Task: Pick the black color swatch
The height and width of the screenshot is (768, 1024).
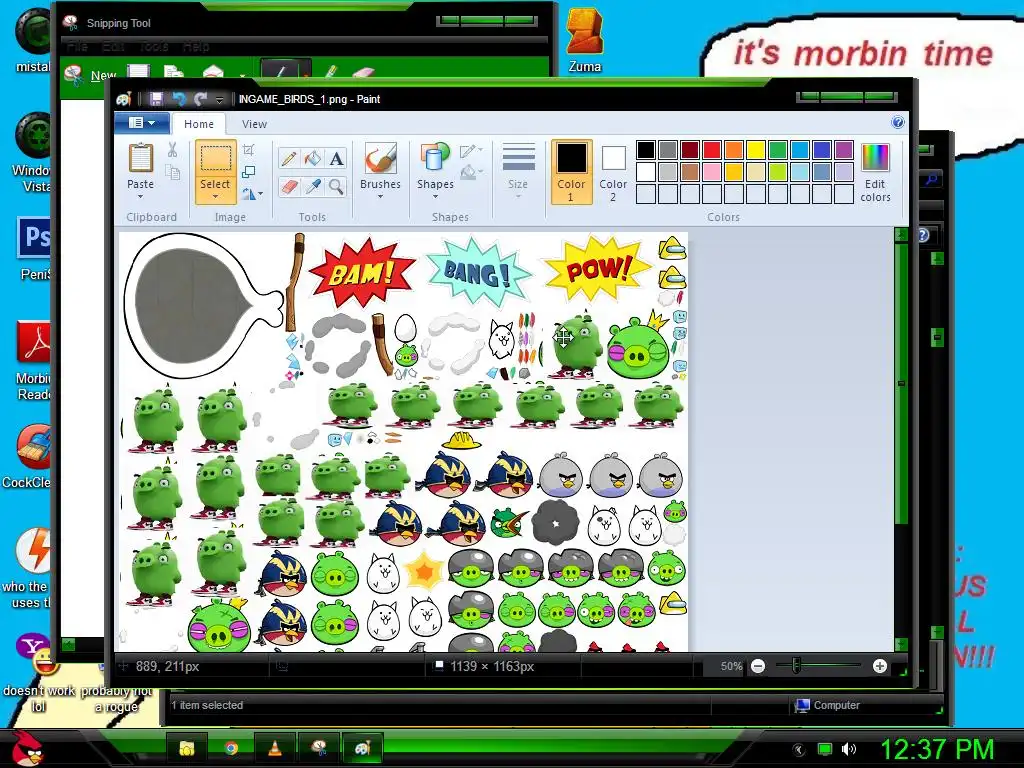Action: point(645,150)
